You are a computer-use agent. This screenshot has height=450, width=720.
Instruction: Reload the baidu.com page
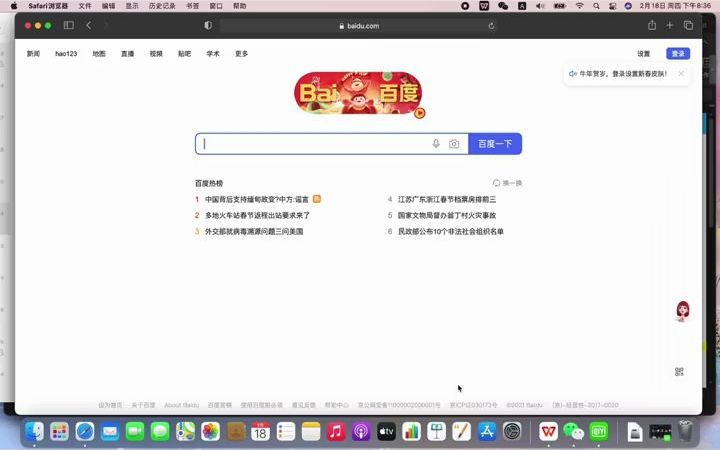pyautogui.click(x=491, y=26)
